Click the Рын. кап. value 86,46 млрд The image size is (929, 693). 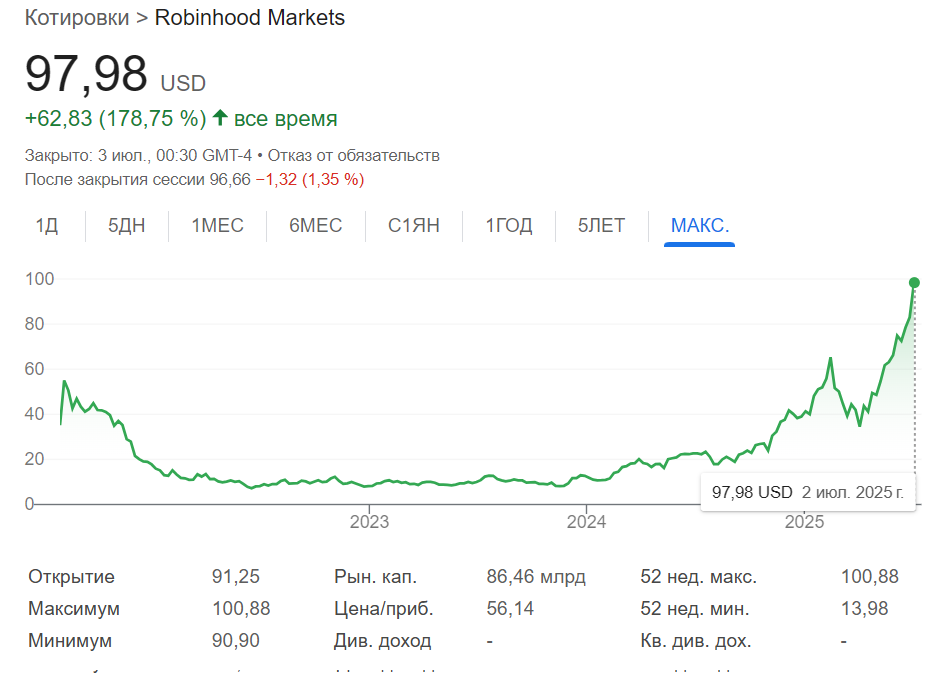tap(536, 577)
